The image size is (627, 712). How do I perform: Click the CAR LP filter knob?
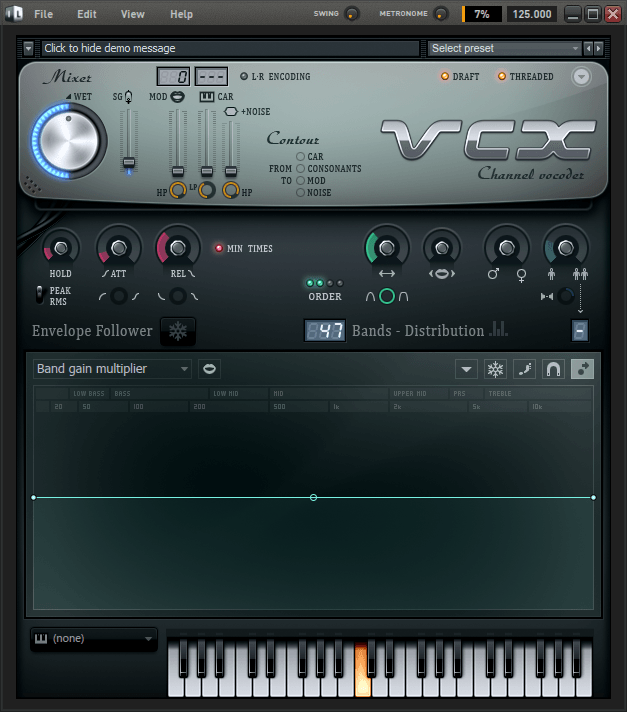click(x=207, y=190)
